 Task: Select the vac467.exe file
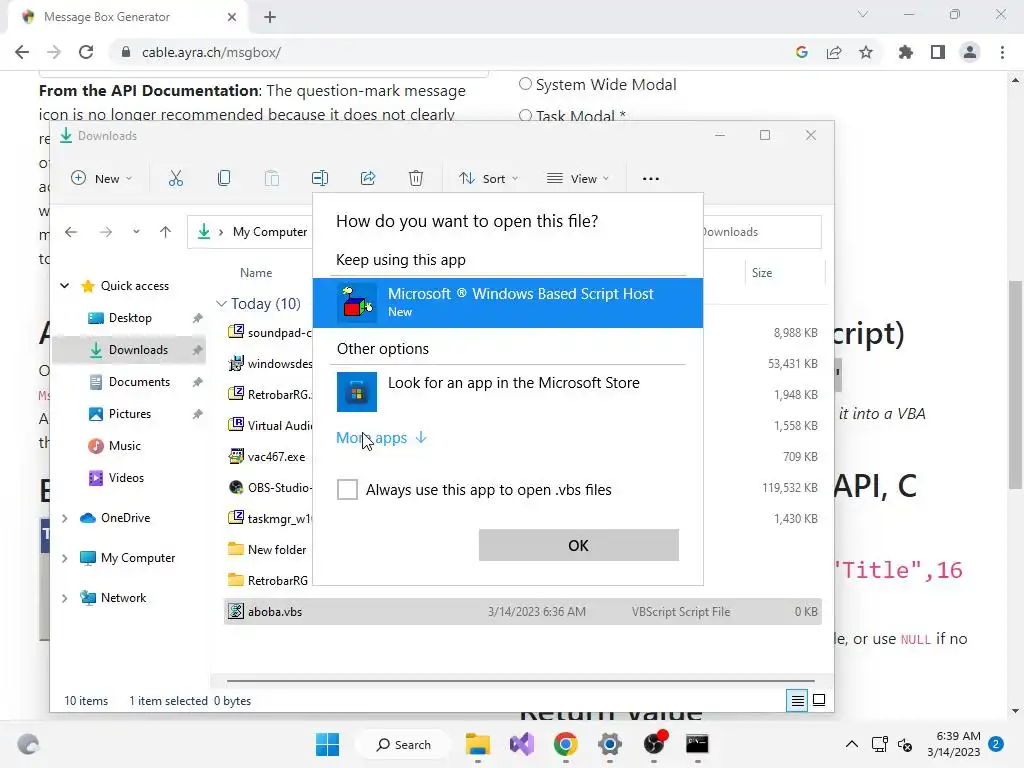[268, 456]
